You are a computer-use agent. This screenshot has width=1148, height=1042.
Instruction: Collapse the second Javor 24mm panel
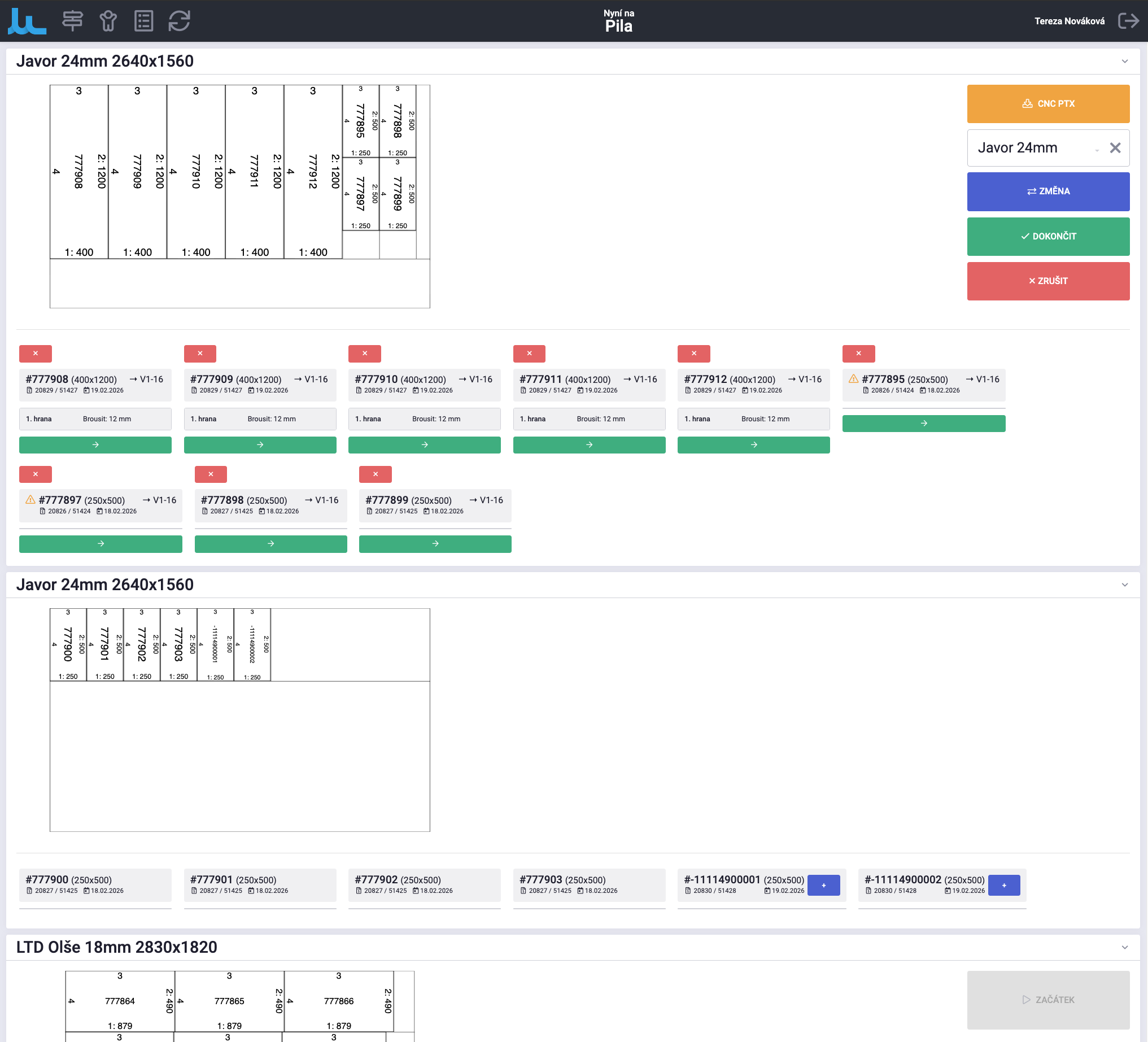coord(1125,585)
